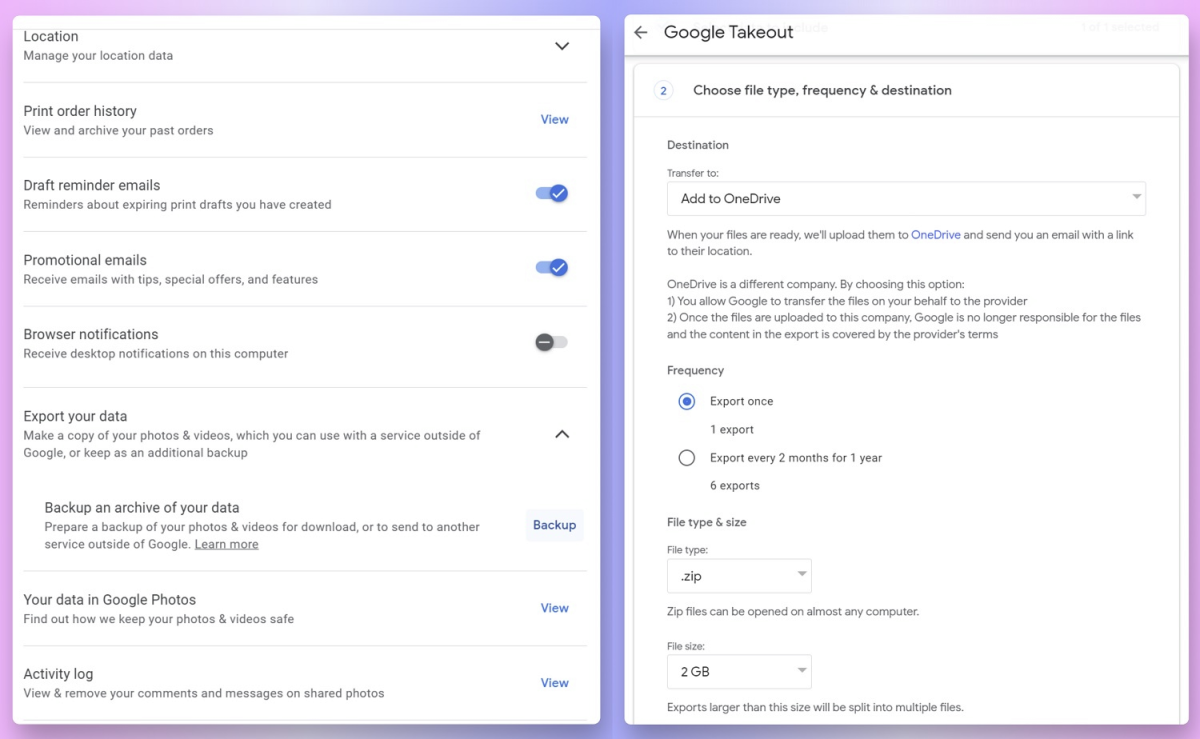Click the Location heading text
Viewport: 1200px width, 739px height.
click(x=51, y=36)
